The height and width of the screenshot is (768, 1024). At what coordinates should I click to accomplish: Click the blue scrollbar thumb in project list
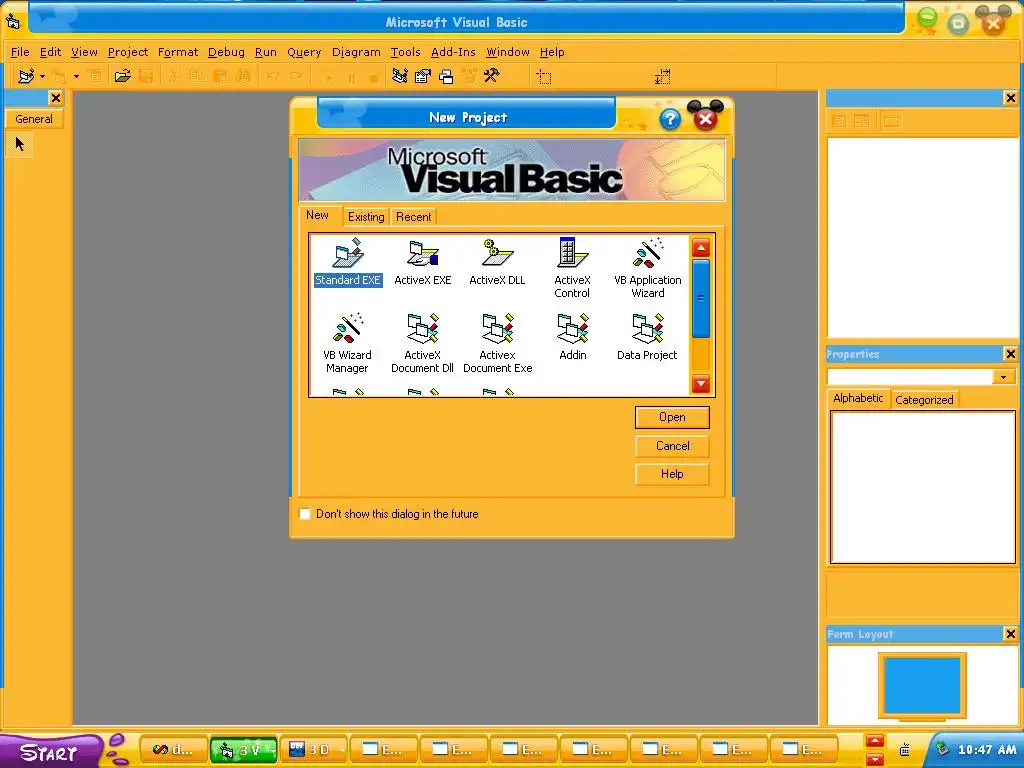click(701, 298)
